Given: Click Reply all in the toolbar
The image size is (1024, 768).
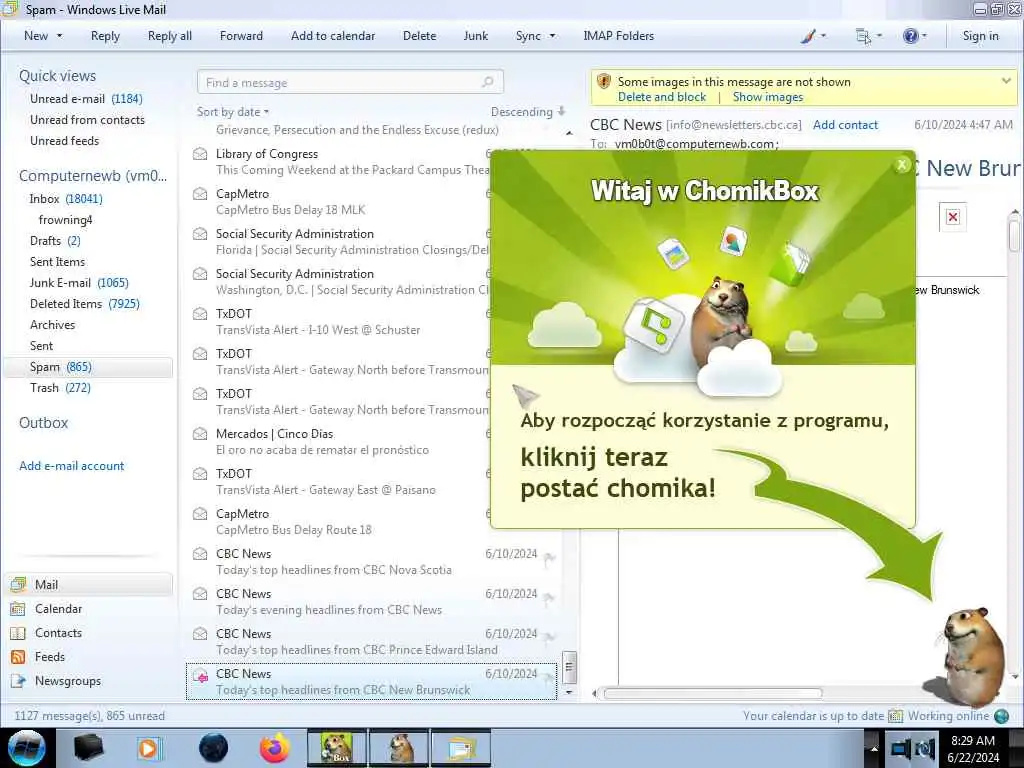Looking at the screenshot, I should coord(170,36).
